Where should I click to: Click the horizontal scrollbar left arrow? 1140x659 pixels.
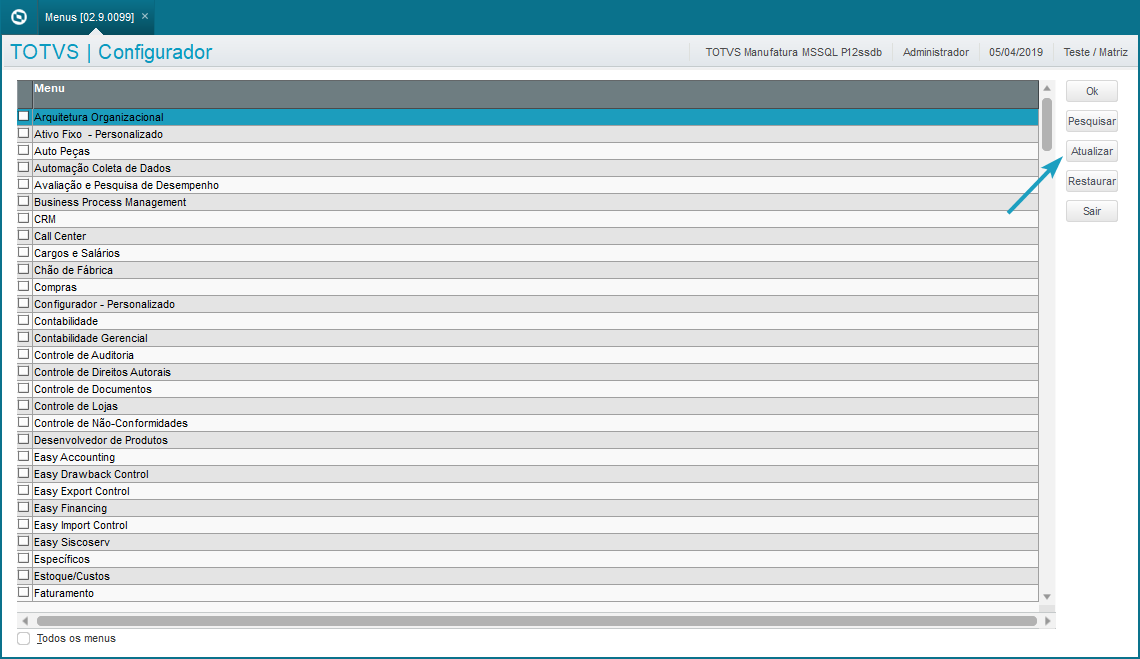pyautogui.click(x=25, y=621)
